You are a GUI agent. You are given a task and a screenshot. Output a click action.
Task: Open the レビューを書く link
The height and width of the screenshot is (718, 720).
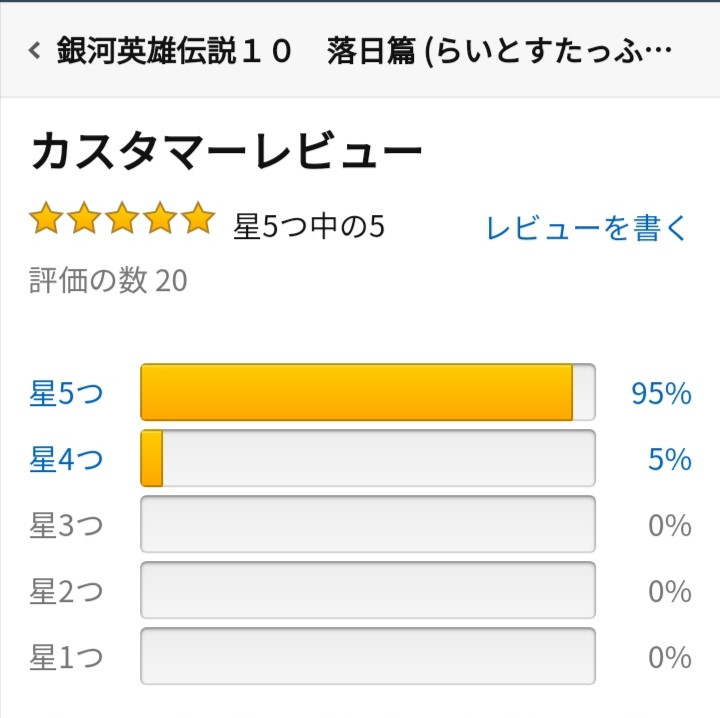point(588,228)
